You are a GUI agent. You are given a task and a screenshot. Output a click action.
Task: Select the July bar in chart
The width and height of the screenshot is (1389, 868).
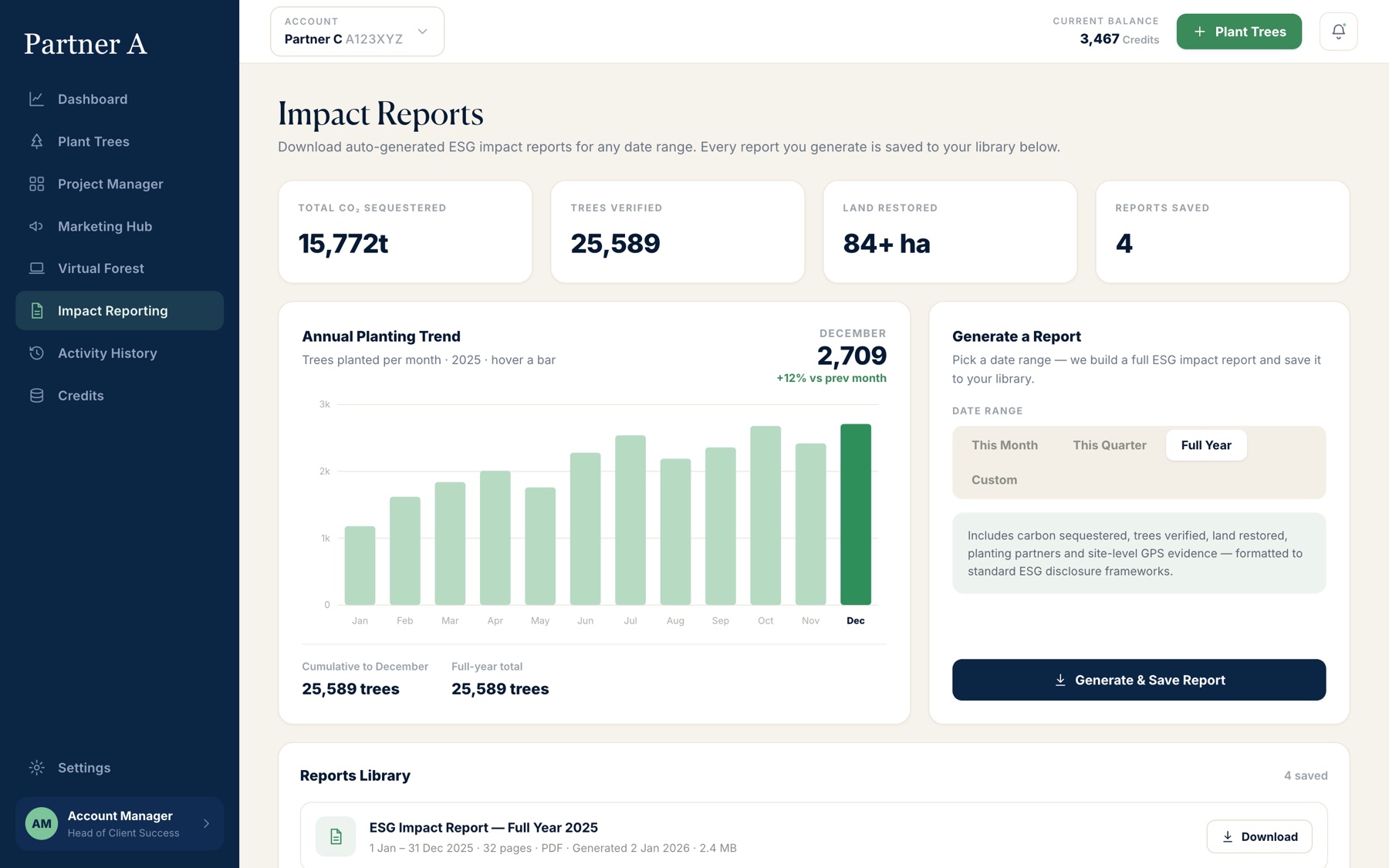point(630,520)
